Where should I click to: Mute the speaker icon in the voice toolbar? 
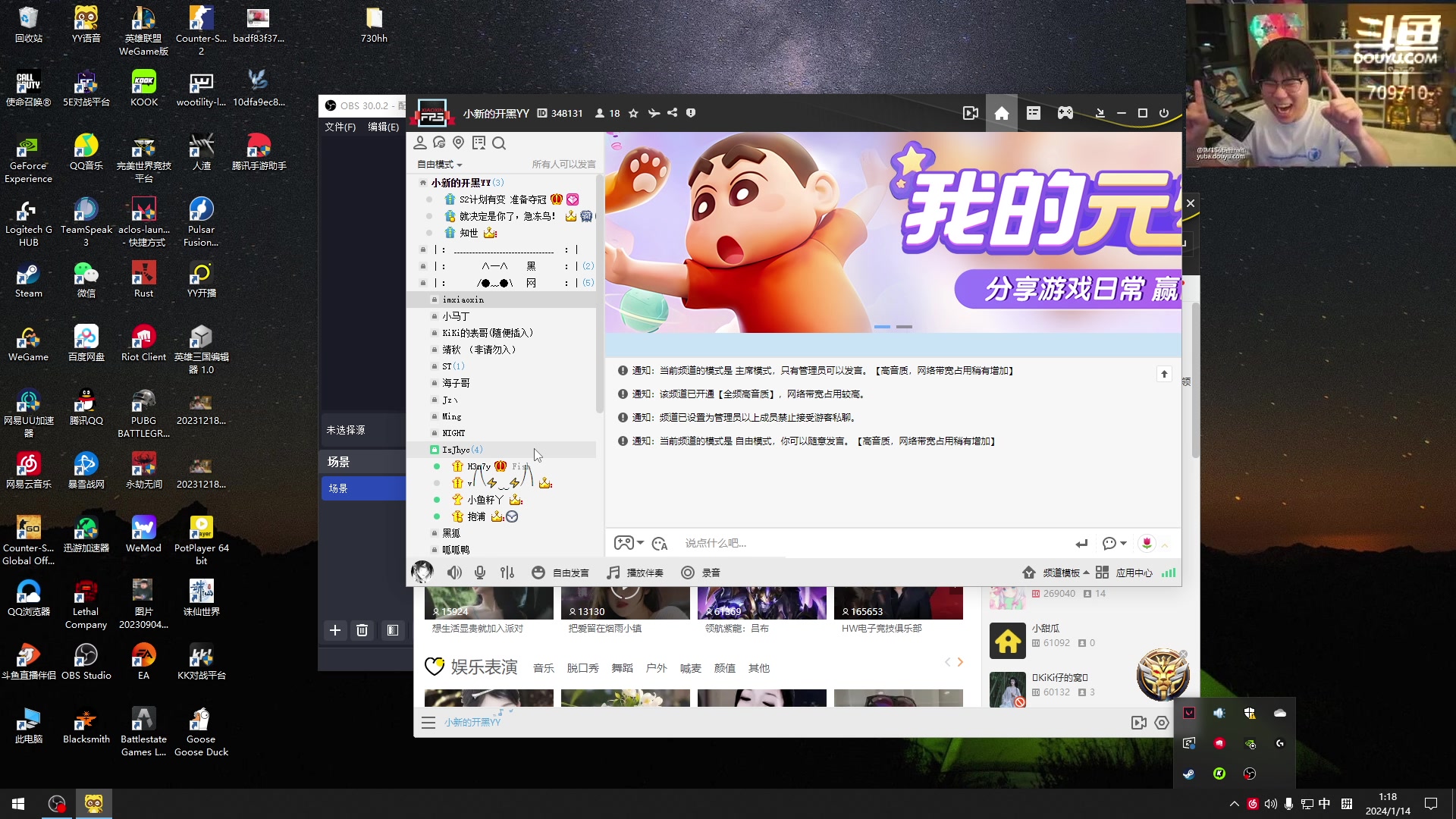[x=454, y=573]
